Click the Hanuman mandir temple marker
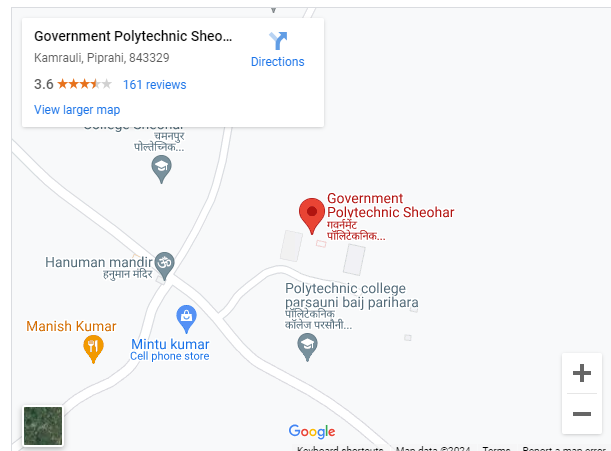 coord(164,266)
